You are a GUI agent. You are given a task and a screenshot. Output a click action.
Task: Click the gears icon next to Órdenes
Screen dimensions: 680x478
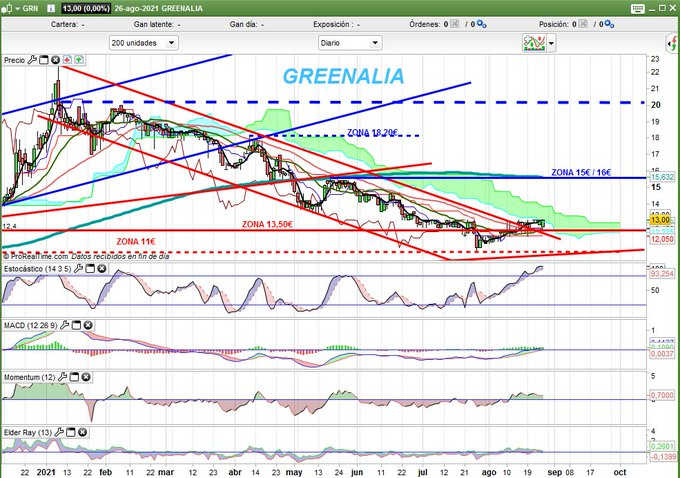[481, 24]
